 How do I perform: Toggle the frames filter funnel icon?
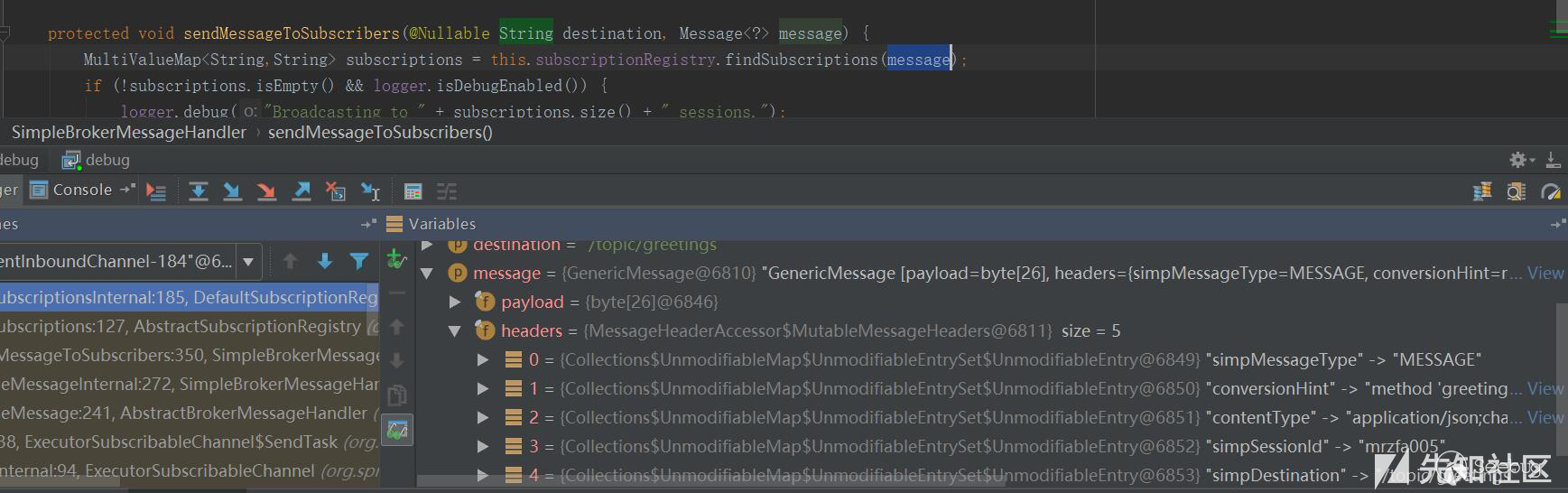(358, 261)
